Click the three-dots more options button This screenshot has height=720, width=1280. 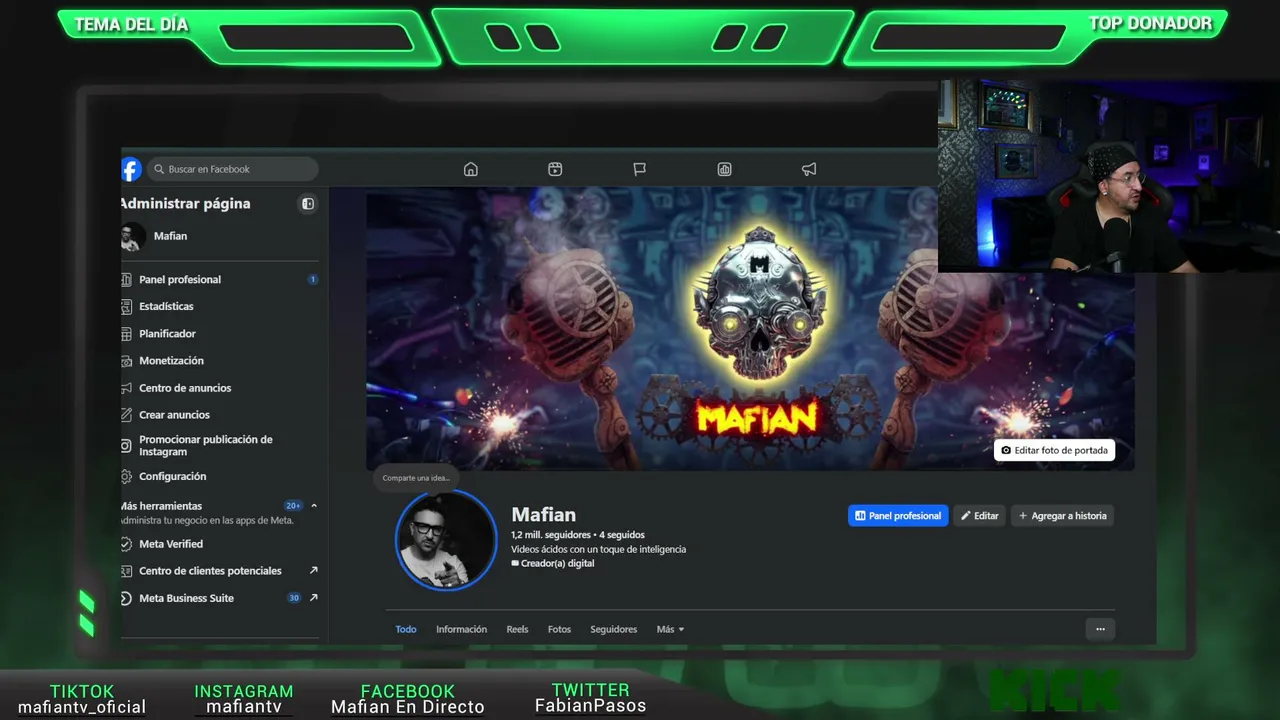1100,629
